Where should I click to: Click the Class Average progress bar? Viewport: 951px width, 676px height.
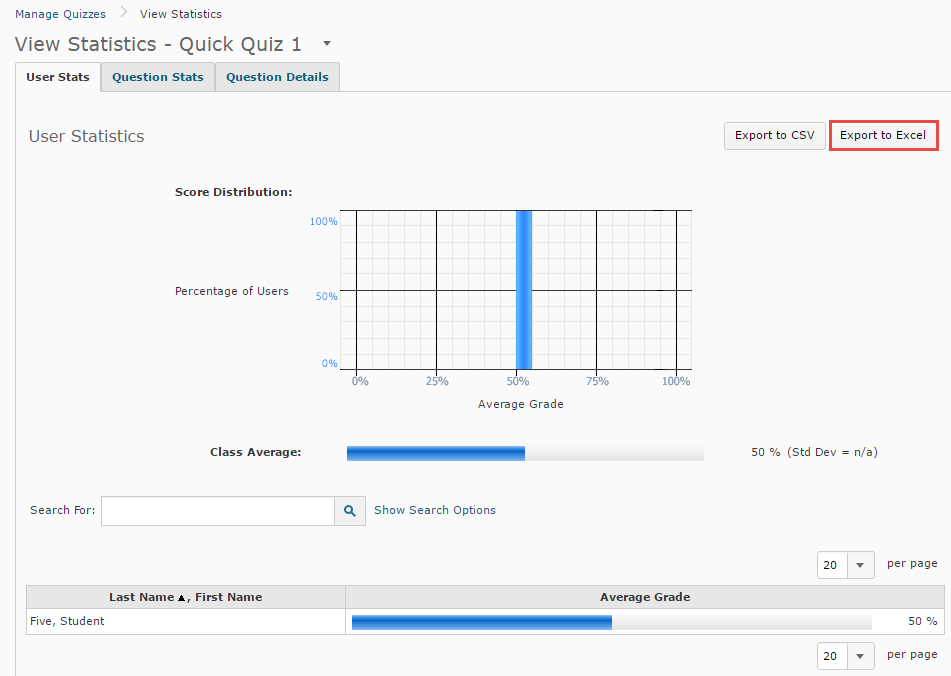click(x=525, y=453)
